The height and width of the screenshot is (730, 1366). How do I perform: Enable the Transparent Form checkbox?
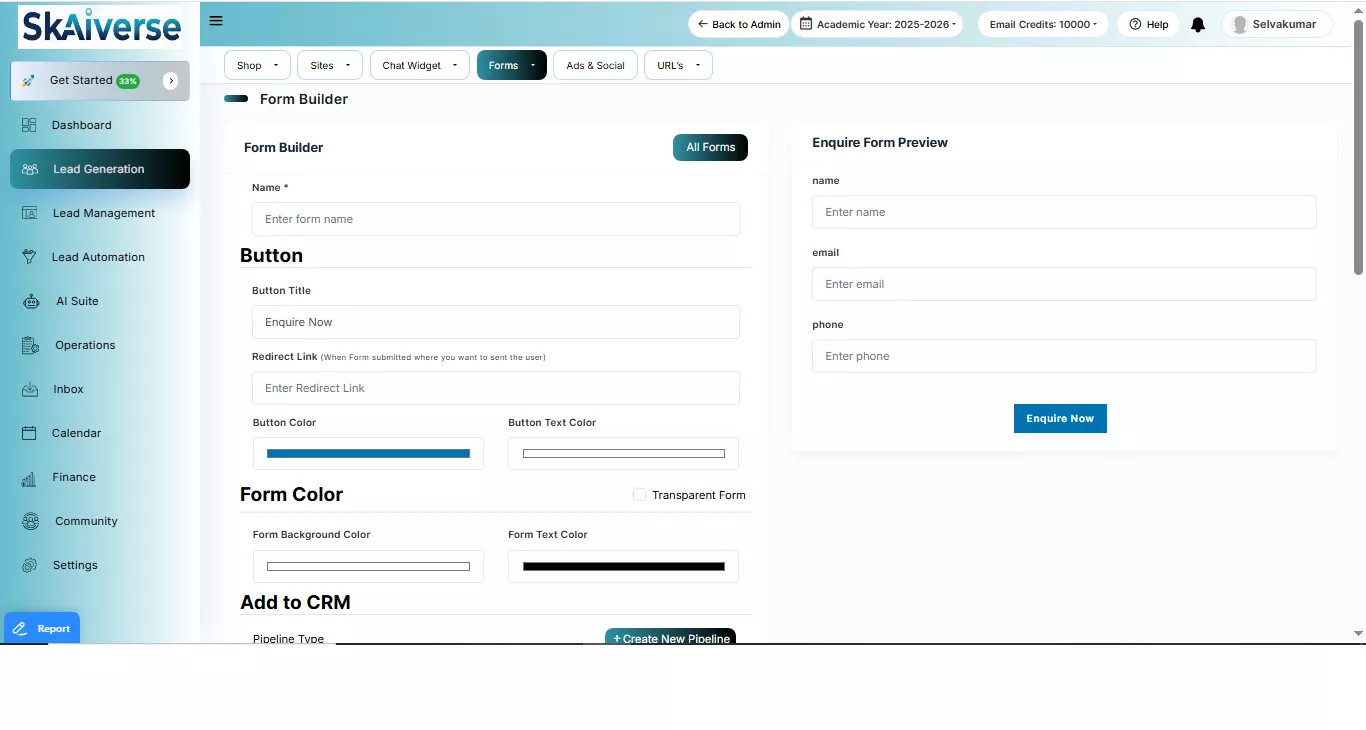639,495
